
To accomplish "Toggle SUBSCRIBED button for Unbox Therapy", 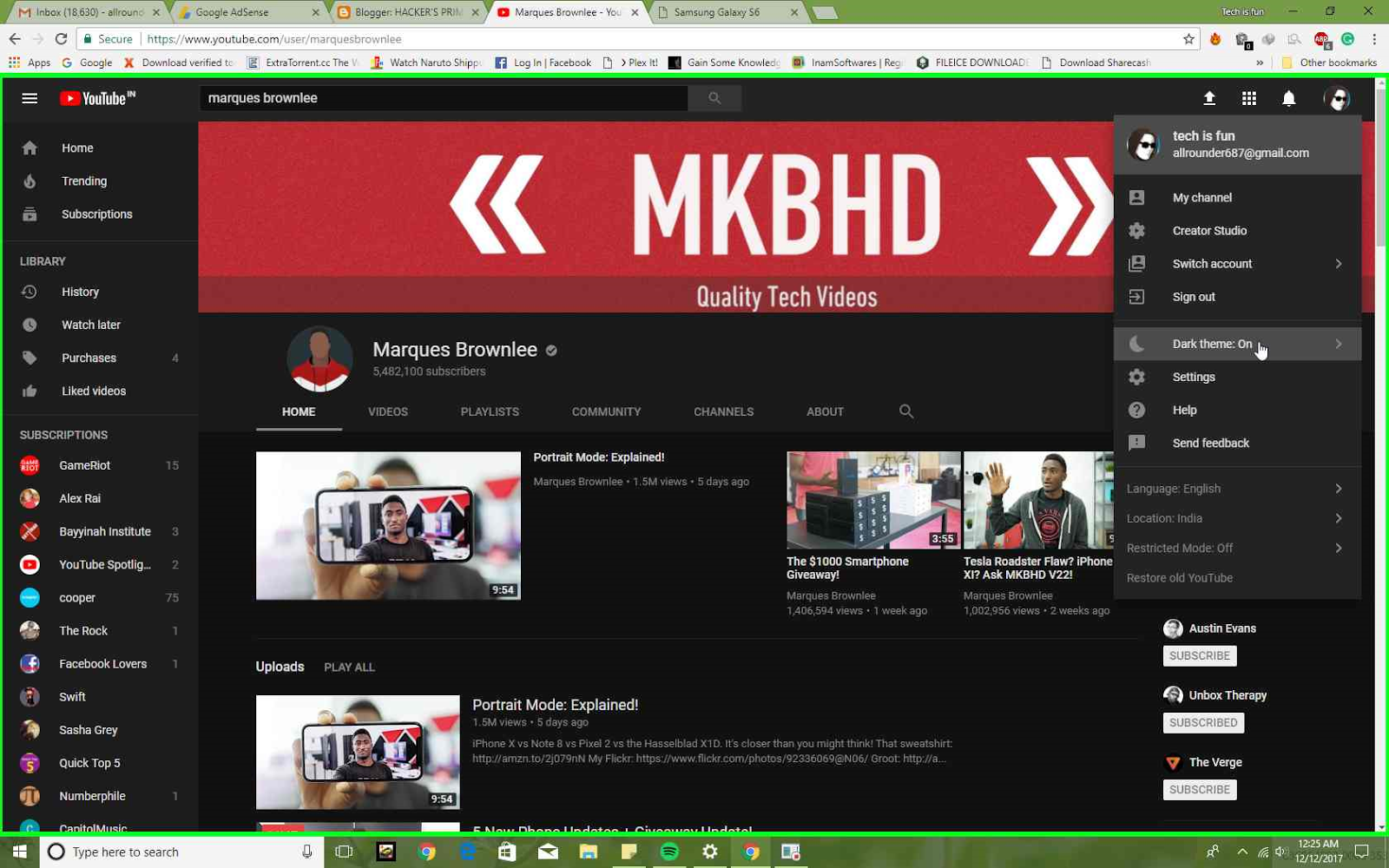I will [1203, 722].
